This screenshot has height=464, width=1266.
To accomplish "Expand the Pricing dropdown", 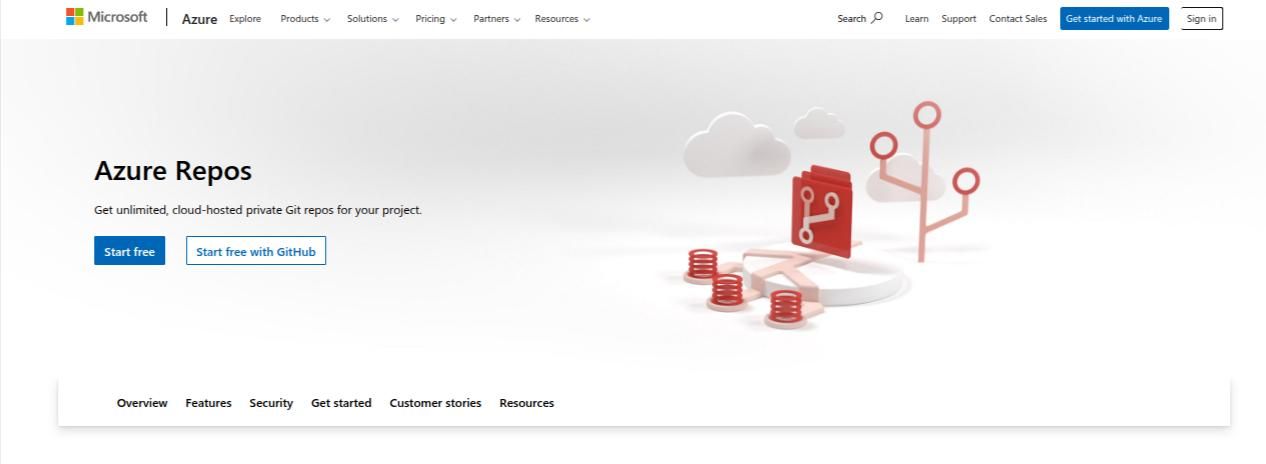I will 436,19.
